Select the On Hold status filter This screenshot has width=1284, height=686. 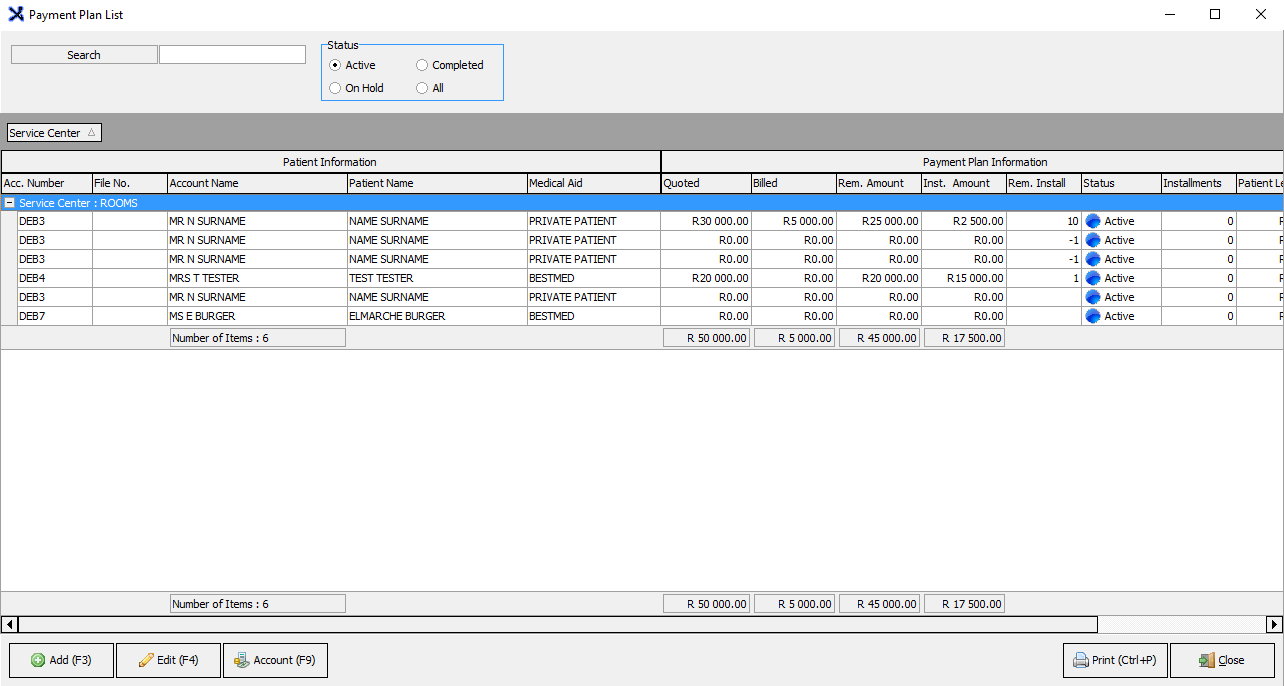335,88
